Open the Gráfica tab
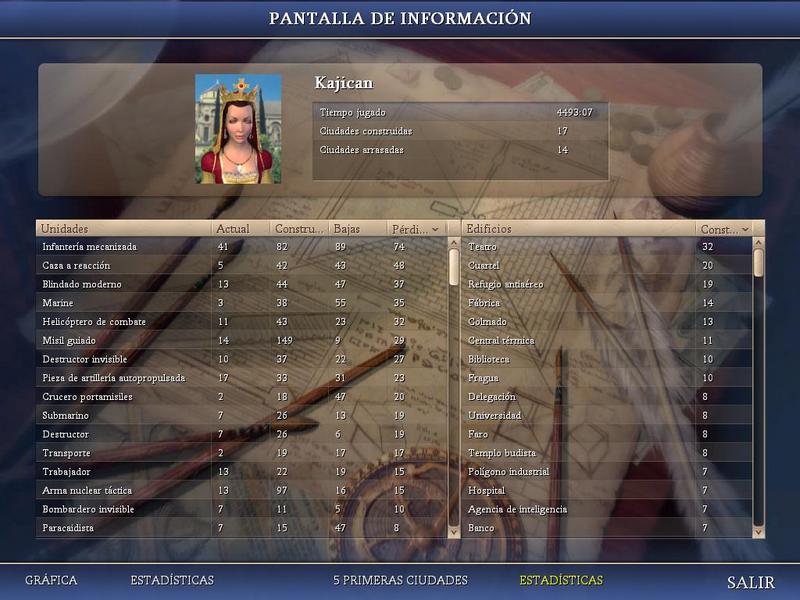This screenshot has height=600, width=800. (x=51, y=580)
